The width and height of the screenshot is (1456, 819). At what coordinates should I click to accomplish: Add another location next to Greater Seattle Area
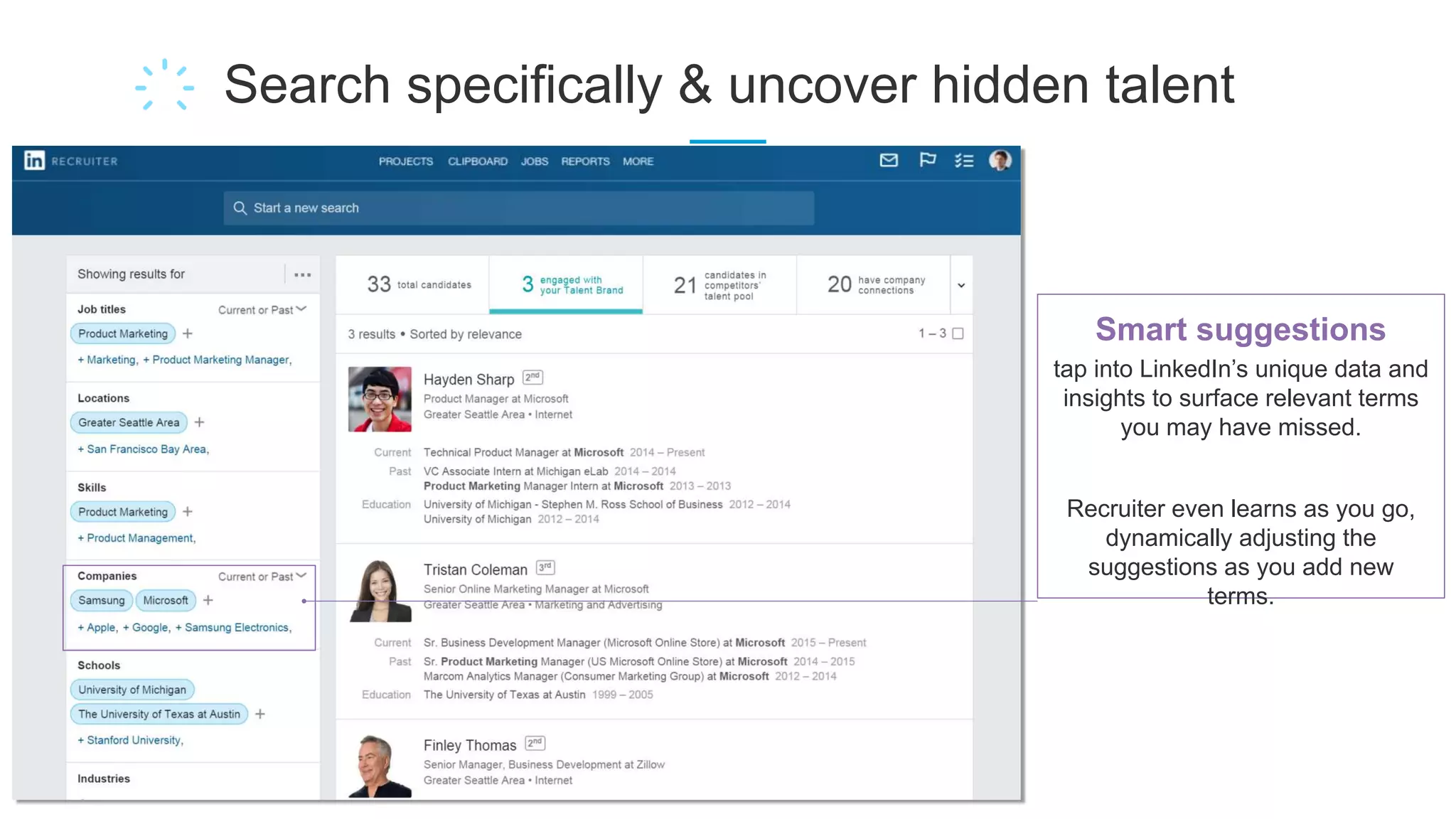[x=200, y=422]
